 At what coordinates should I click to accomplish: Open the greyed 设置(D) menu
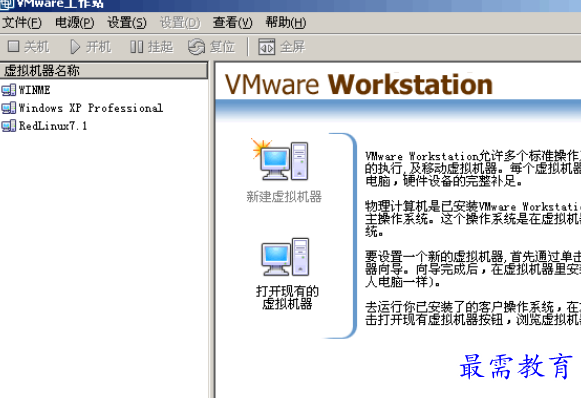180,23
